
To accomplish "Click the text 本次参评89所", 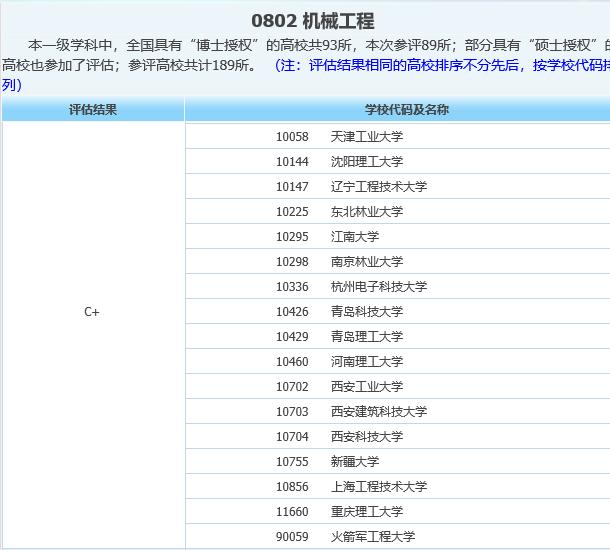I will coord(408,45).
